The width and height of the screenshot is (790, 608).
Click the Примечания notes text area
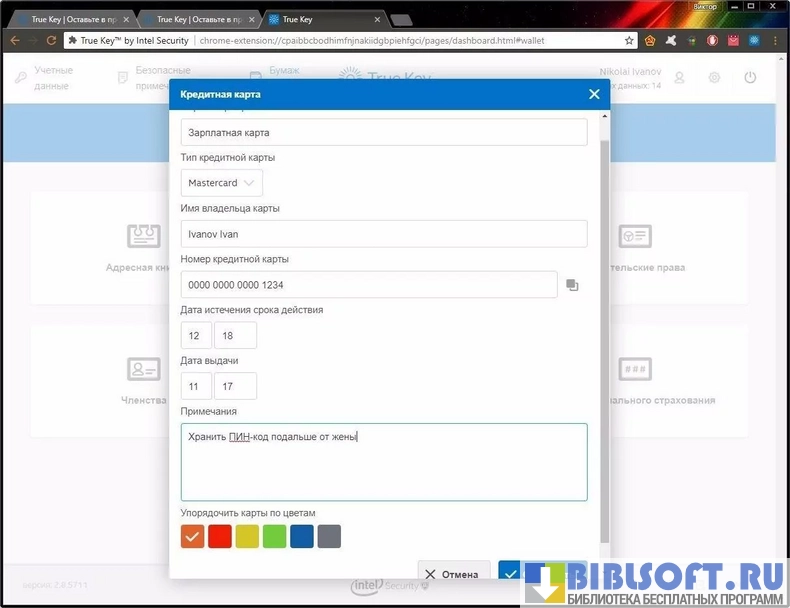tap(384, 461)
